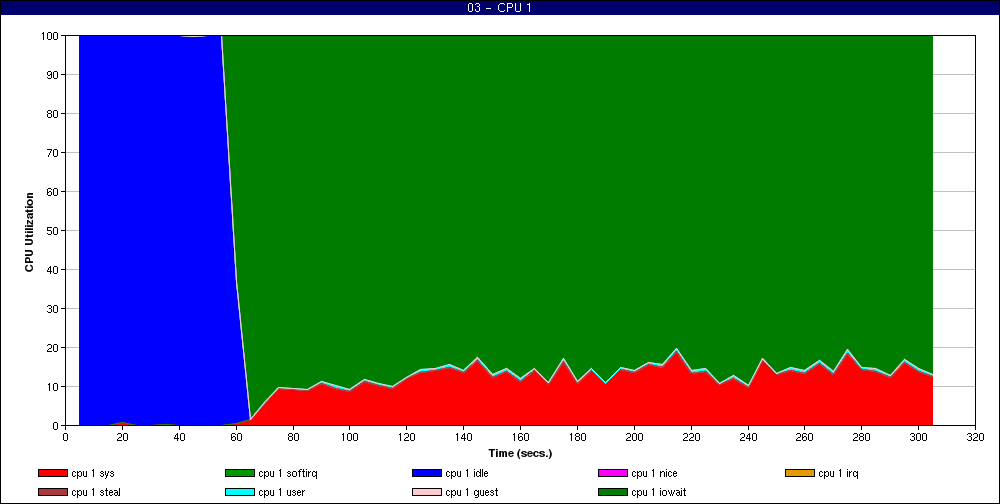The height and width of the screenshot is (504, 1000).
Task: Click the magenta cpu 1 nice legend swatch
Action: point(612,473)
